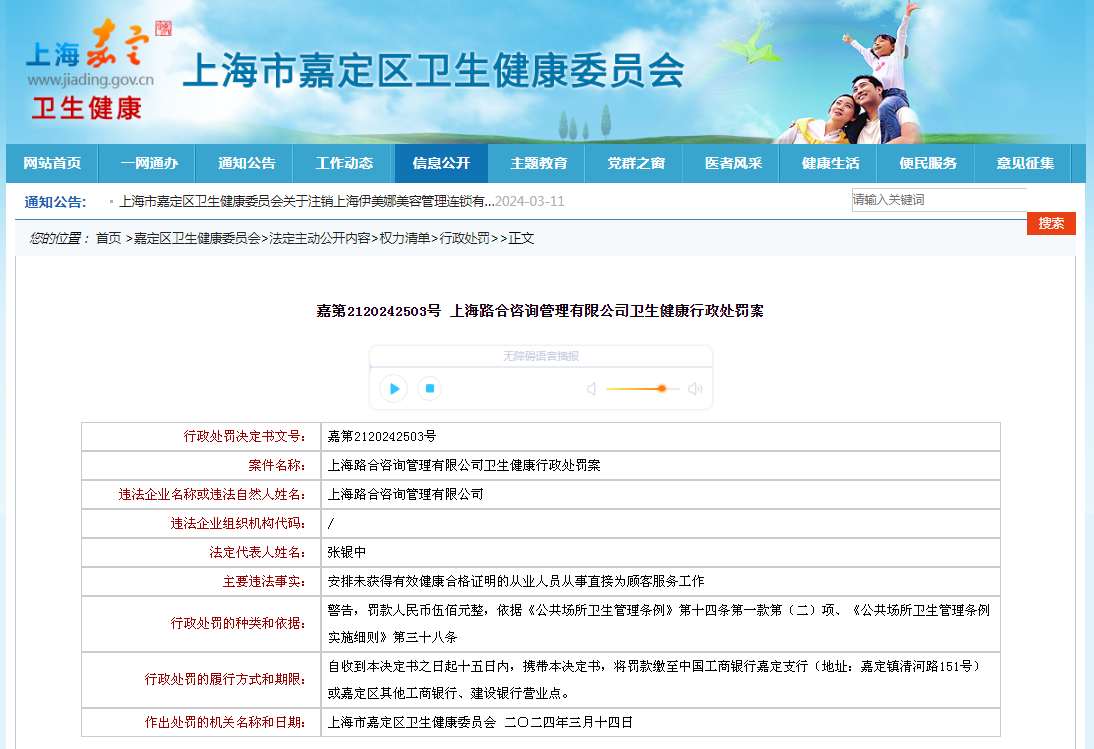
Task: Select the main violation facts text
Action: [x=516, y=581]
